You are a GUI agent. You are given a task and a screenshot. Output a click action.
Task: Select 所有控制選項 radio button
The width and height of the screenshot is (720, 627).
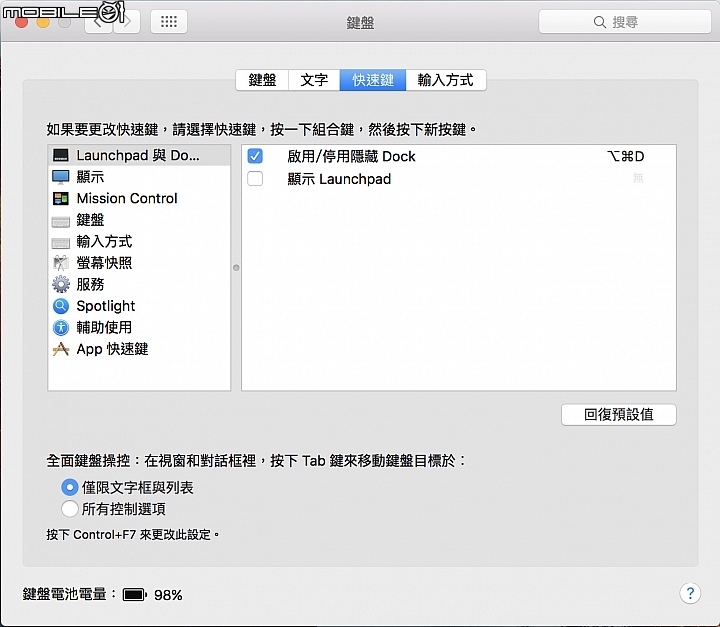click(69, 509)
